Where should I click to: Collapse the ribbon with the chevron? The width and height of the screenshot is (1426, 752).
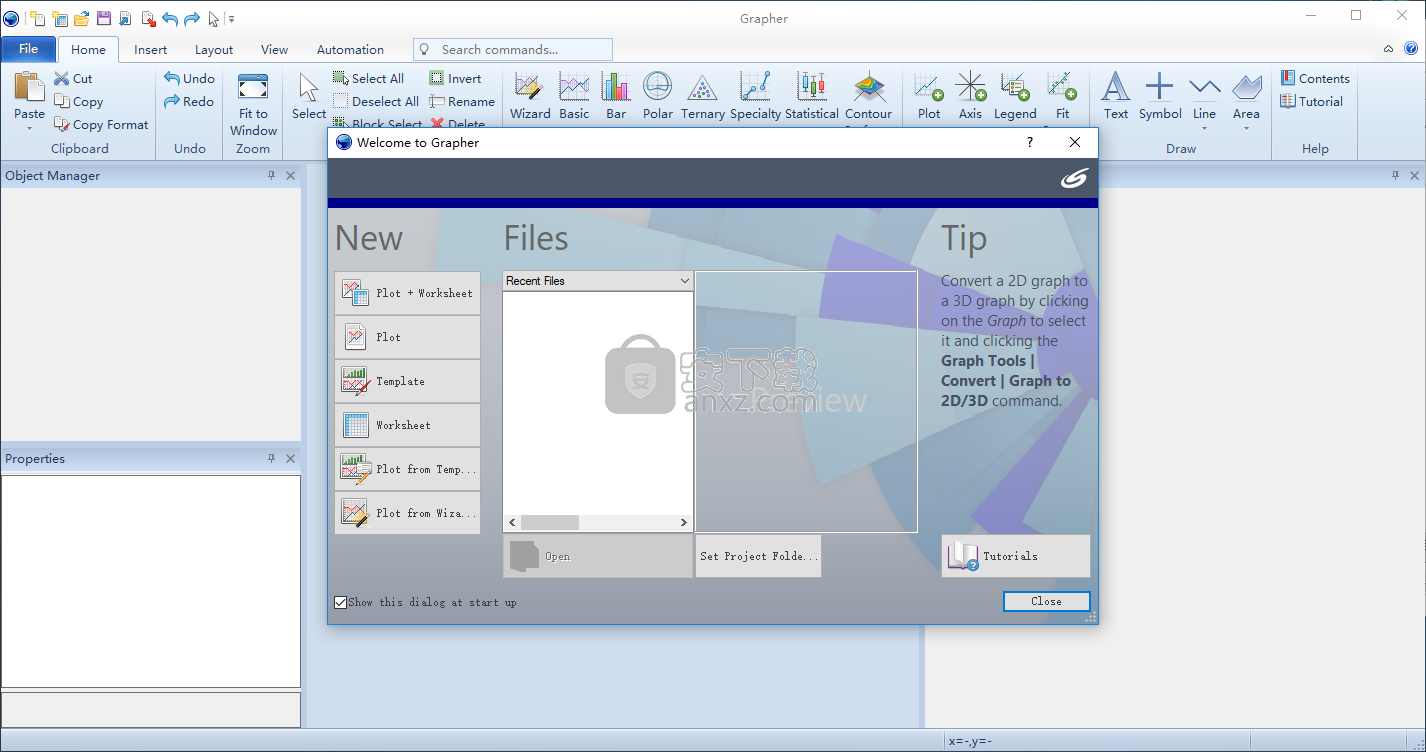(x=1388, y=49)
